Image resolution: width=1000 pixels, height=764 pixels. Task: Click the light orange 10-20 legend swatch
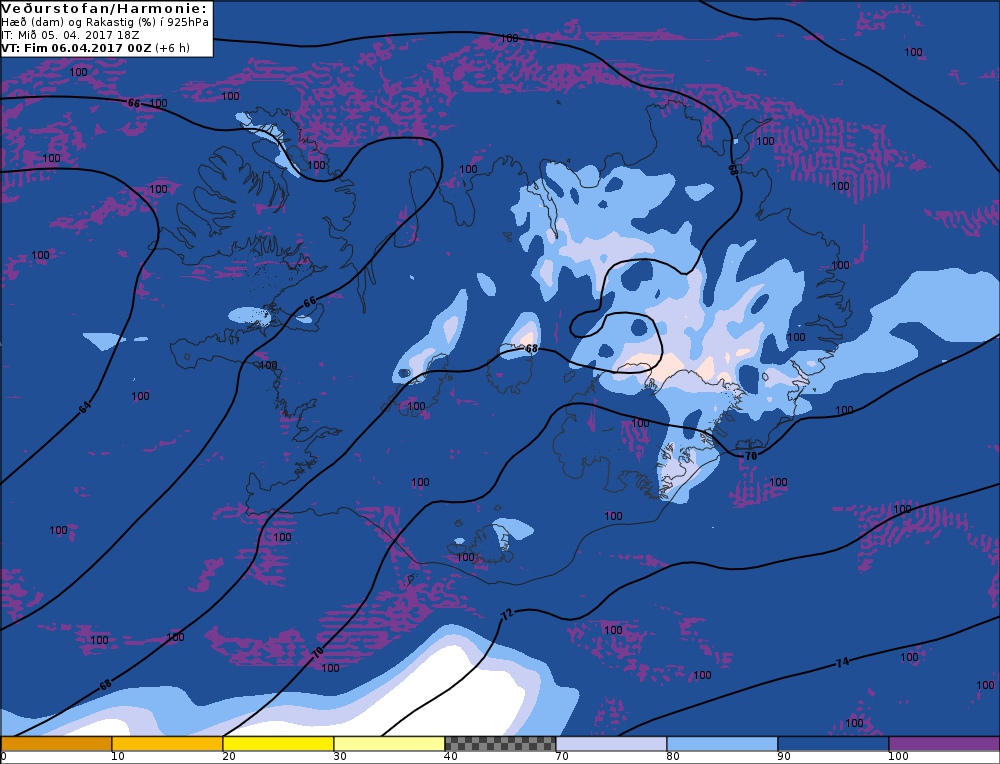pyautogui.click(x=167, y=744)
